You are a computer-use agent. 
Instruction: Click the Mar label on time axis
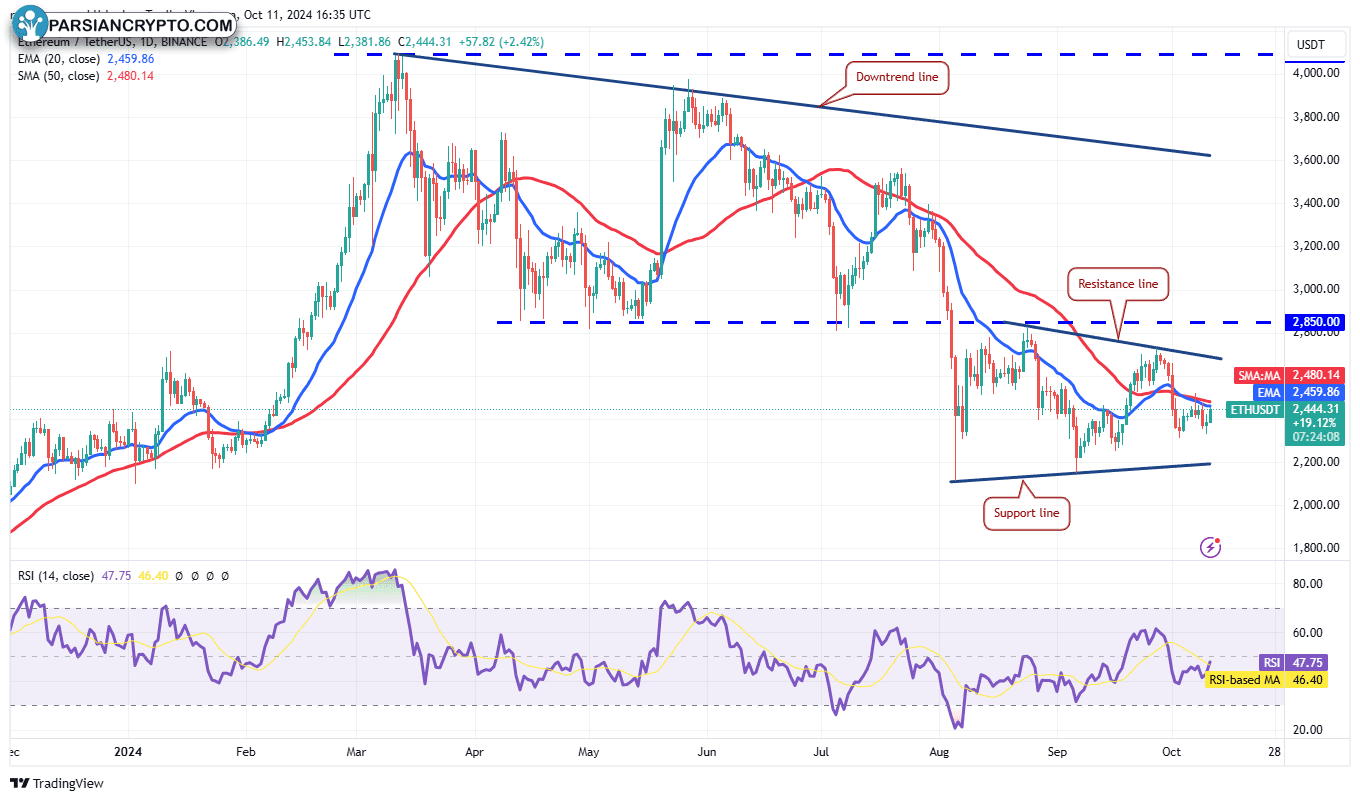pyautogui.click(x=358, y=751)
